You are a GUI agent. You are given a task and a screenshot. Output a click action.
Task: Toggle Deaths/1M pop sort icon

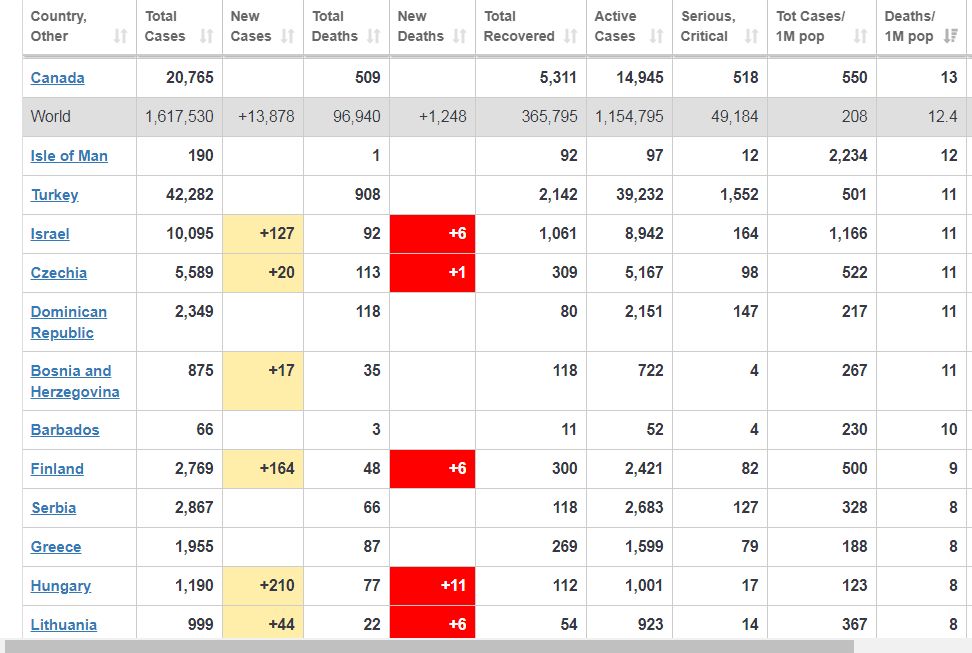click(x=950, y=36)
